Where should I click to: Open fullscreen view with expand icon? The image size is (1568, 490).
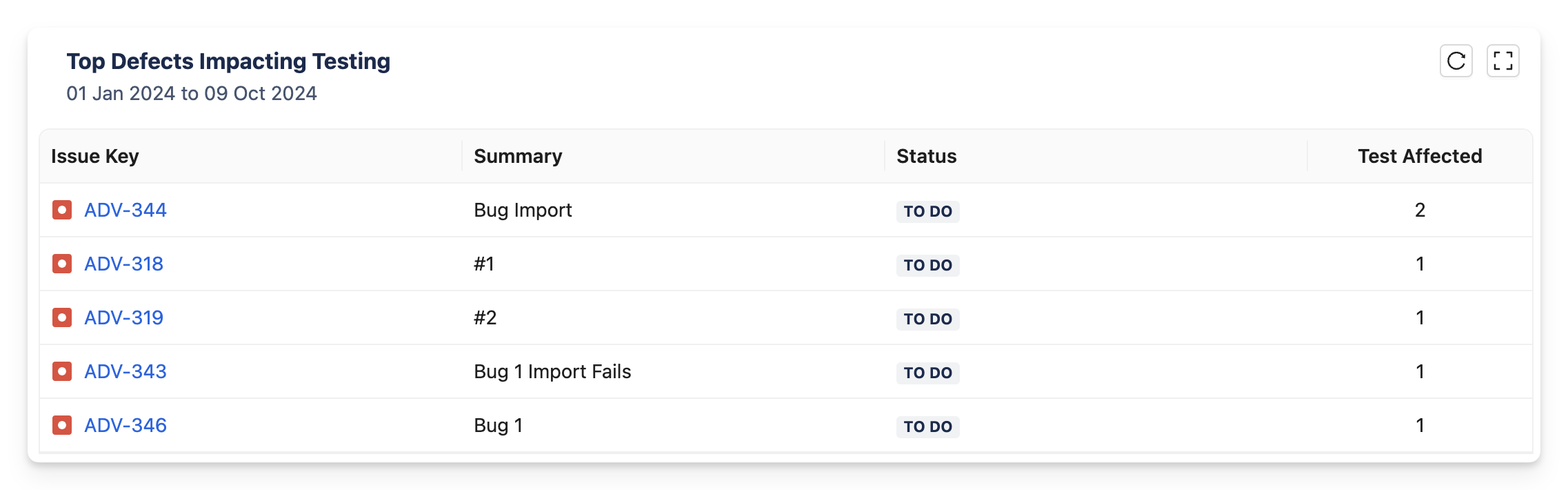click(x=1502, y=61)
